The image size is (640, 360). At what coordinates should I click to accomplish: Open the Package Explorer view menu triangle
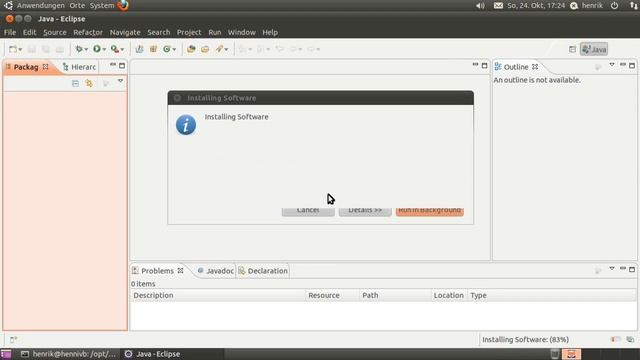(120, 81)
